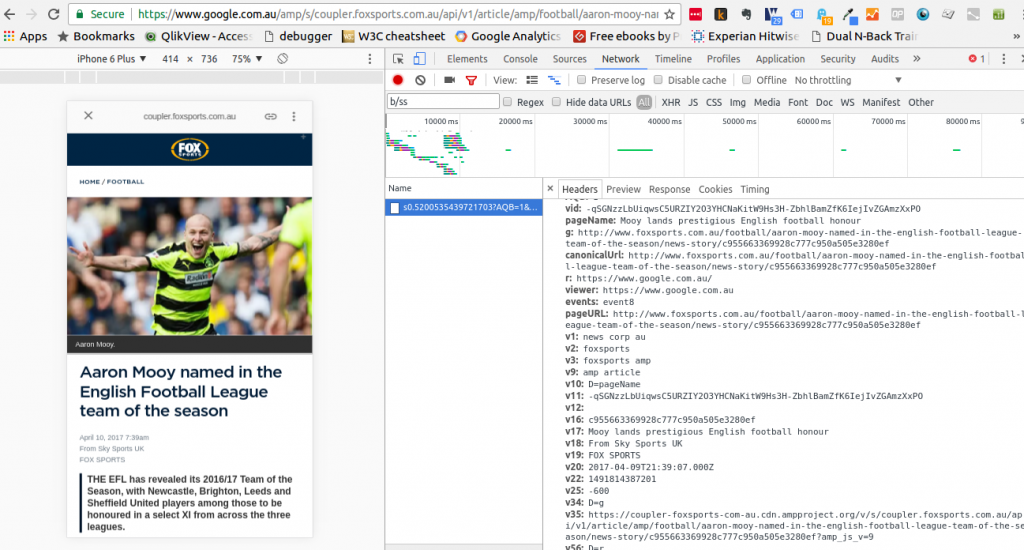1024x550 pixels.
Task: Switch to Sources tab
Action: pos(569,59)
